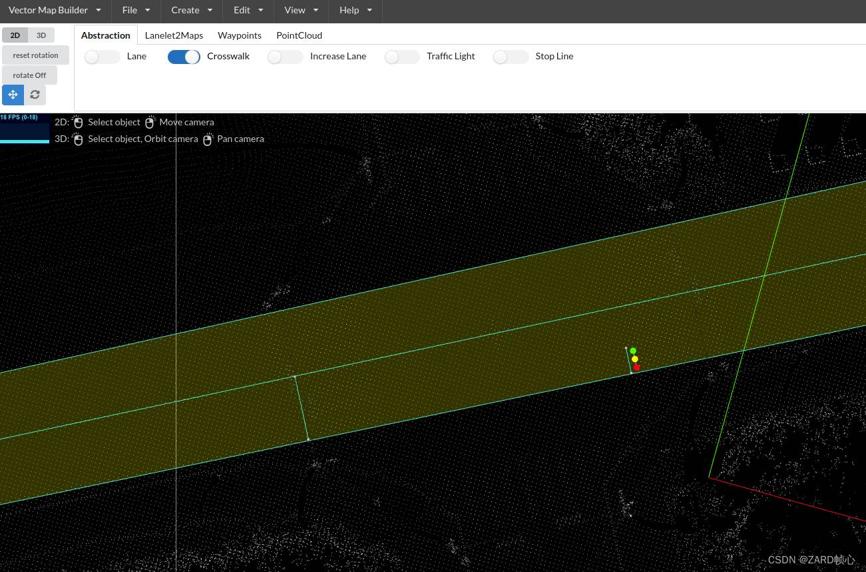This screenshot has height=572, width=866.
Task: Click the traffic light green lamp
Action: [633, 351]
